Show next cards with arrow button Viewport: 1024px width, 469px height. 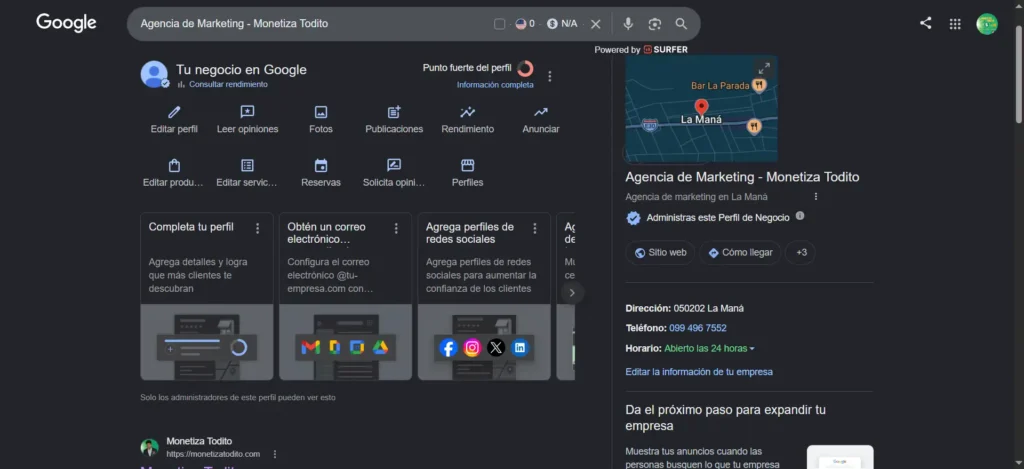tap(572, 293)
